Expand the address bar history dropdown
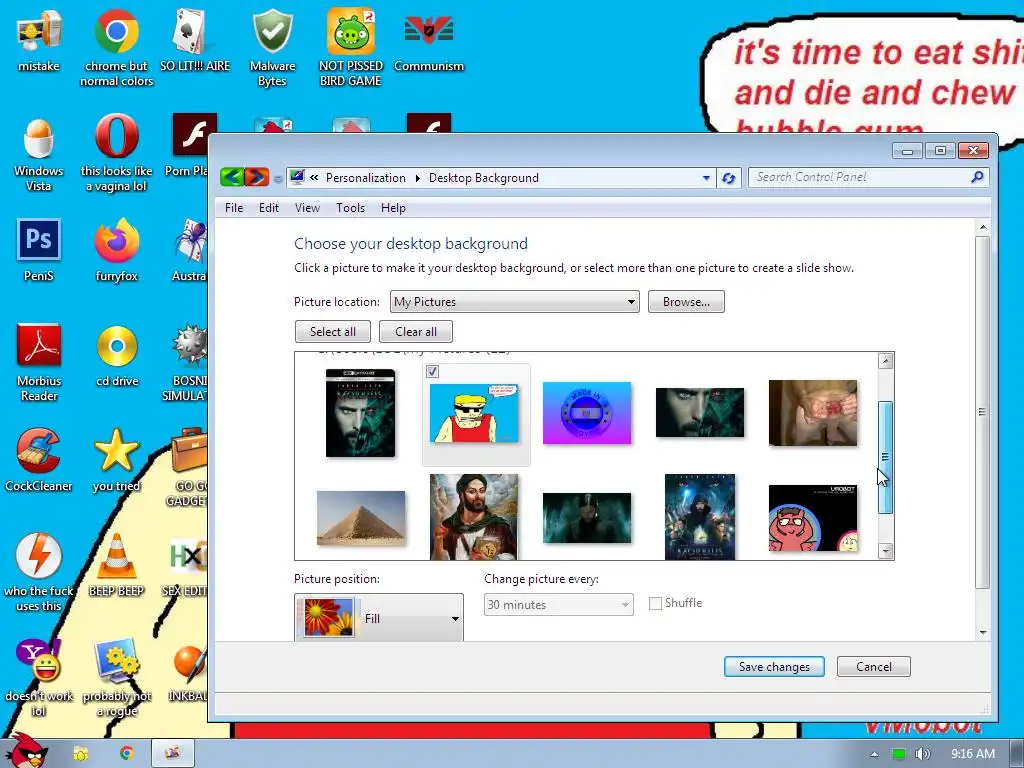Viewport: 1024px width, 768px height. (x=706, y=178)
